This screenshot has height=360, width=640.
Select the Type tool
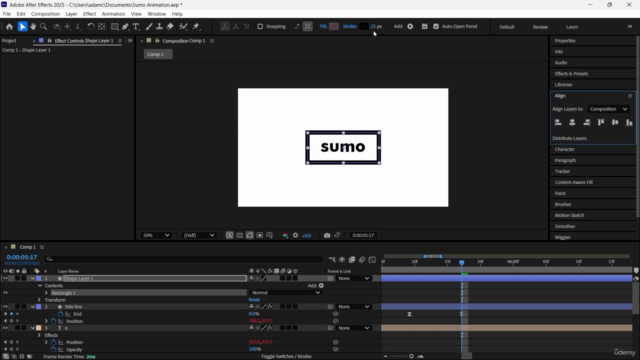coord(136,27)
